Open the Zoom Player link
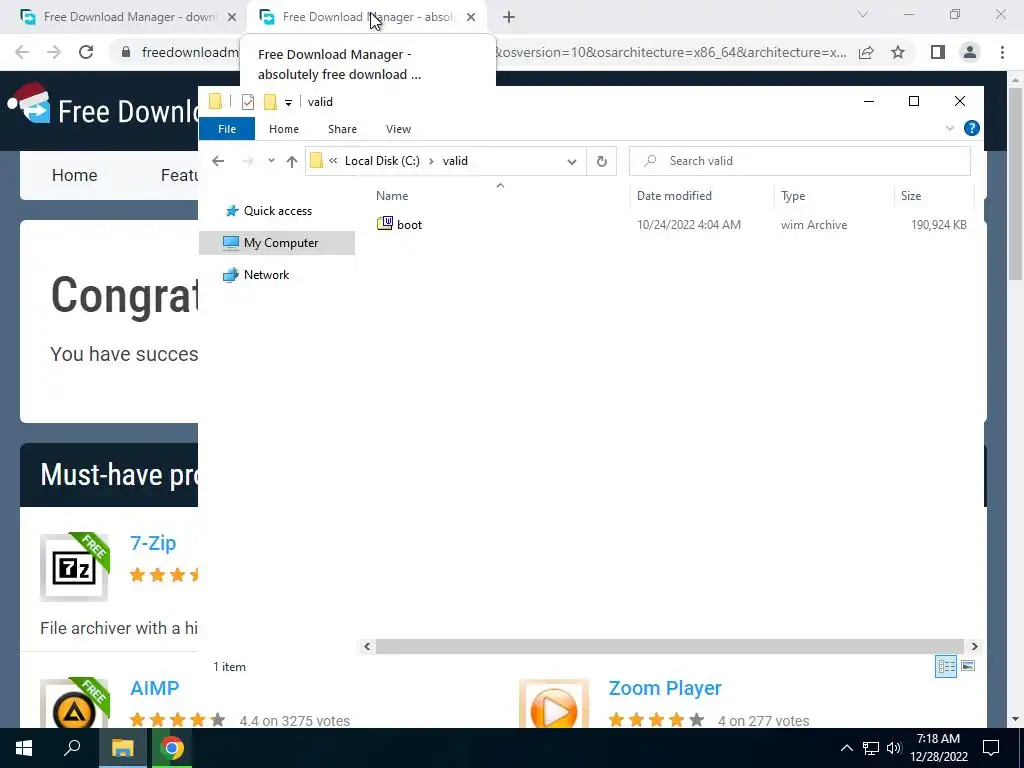 (x=665, y=688)
